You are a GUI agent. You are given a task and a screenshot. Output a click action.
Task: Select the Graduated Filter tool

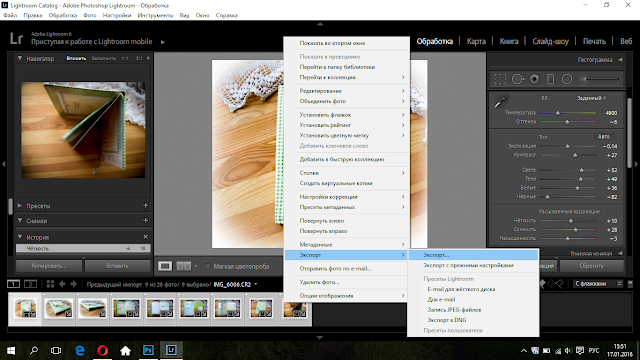click(551, 79)
